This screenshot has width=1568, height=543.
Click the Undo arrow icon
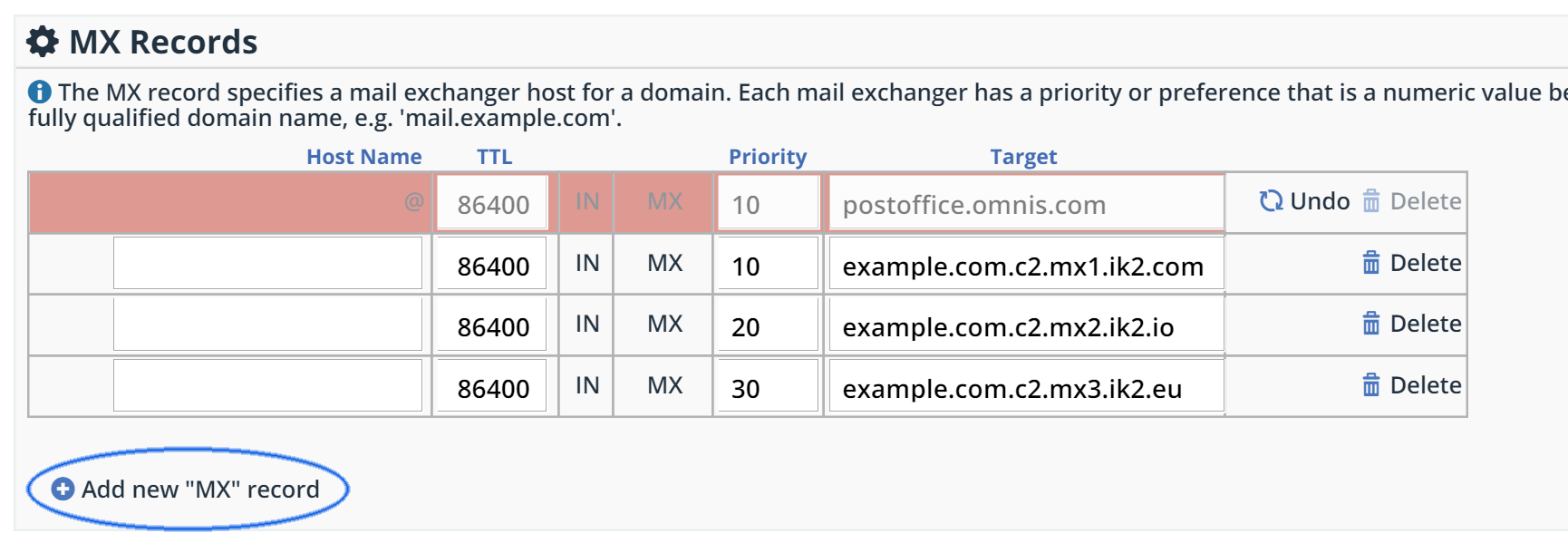[1271, 200]
